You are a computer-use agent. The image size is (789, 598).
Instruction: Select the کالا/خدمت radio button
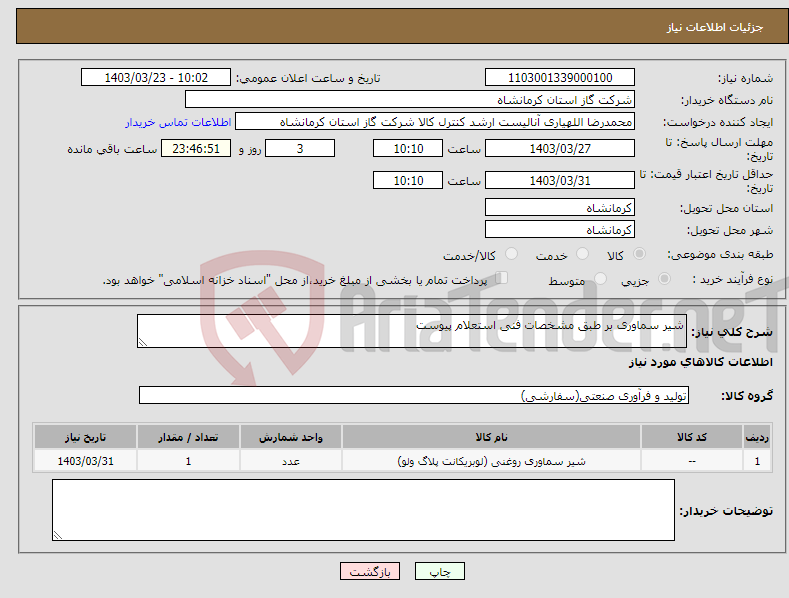coord(511,254)
